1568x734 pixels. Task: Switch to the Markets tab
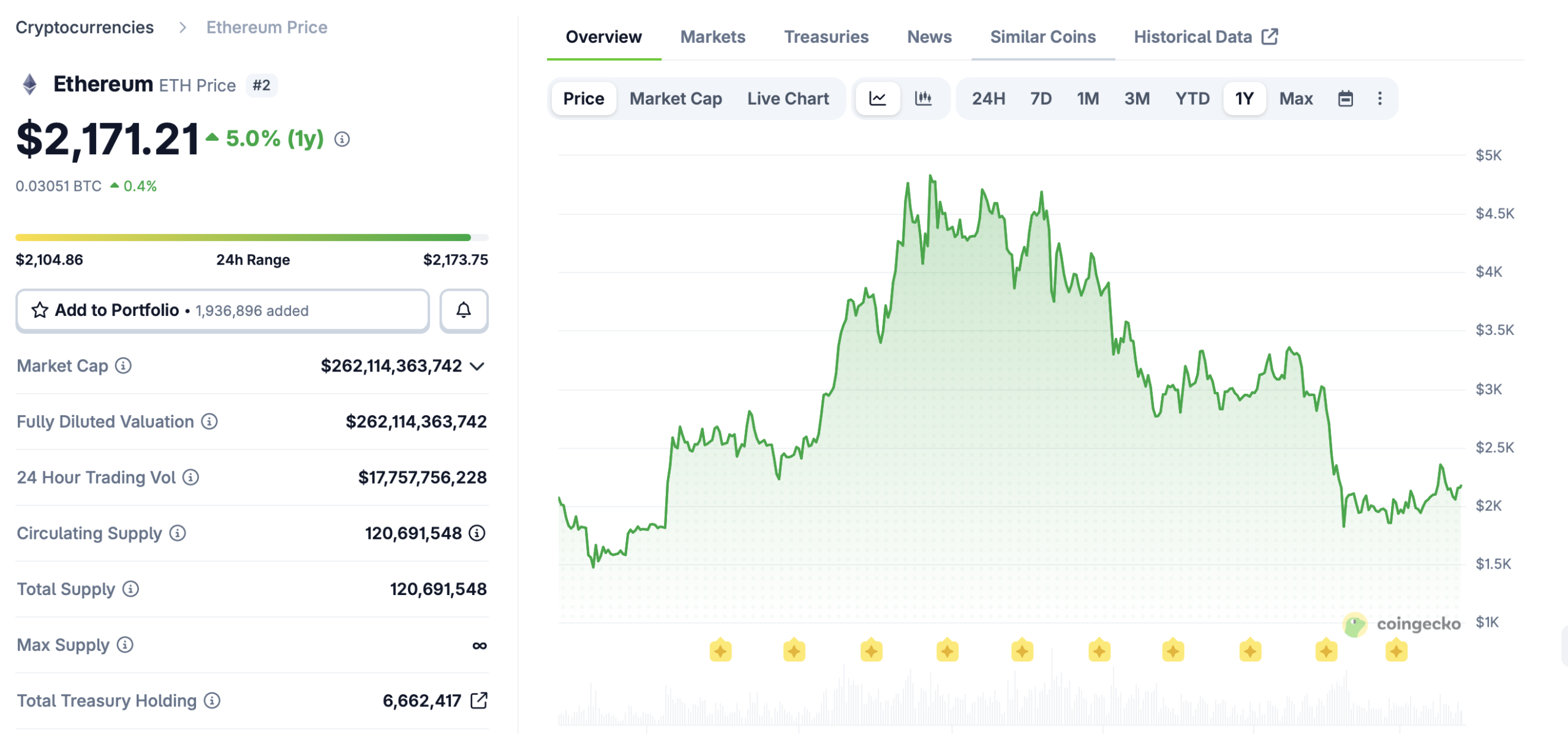pyautogui.click(x=712, y=37)
